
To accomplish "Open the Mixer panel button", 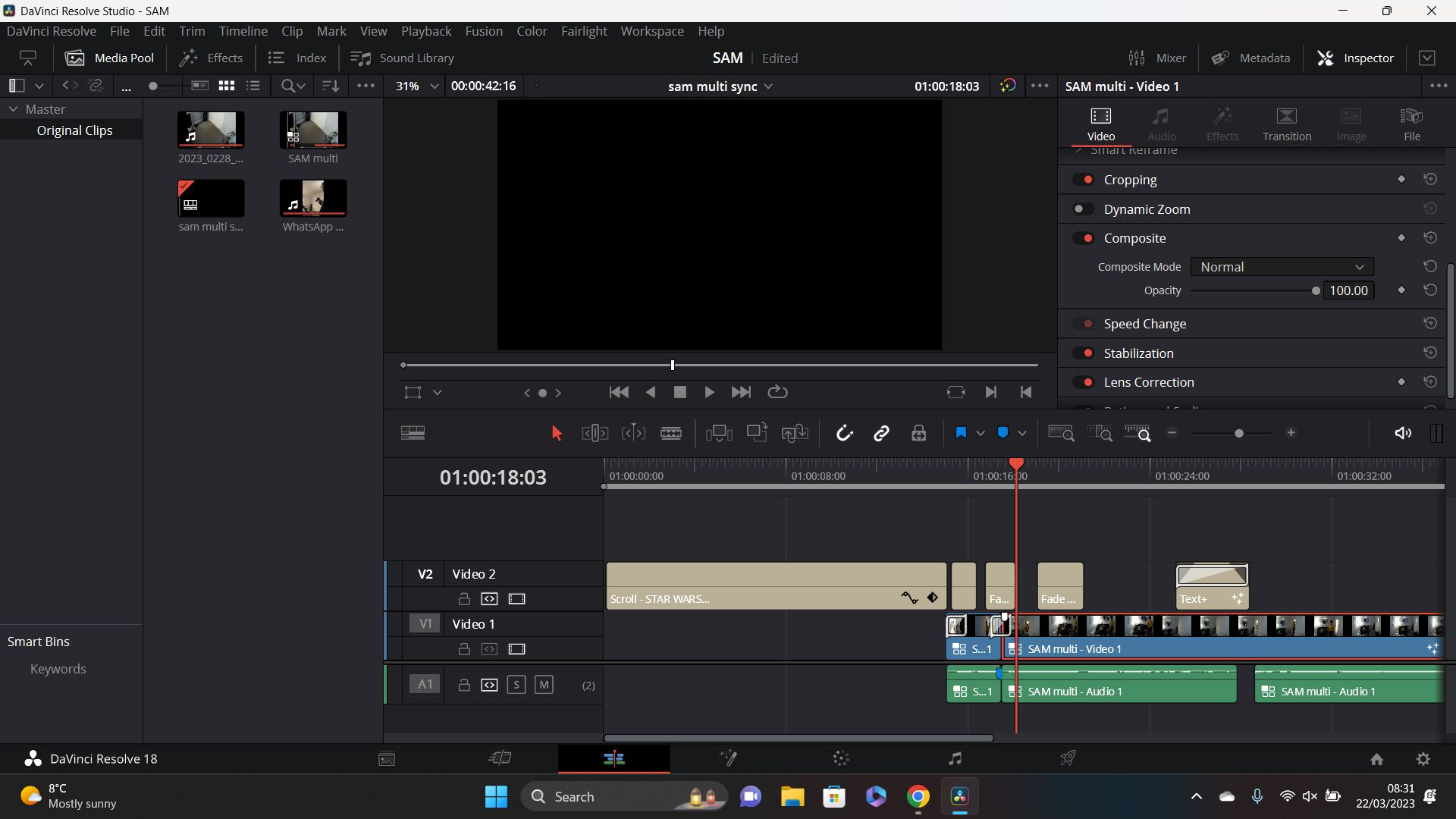I will click(1157, 58).
